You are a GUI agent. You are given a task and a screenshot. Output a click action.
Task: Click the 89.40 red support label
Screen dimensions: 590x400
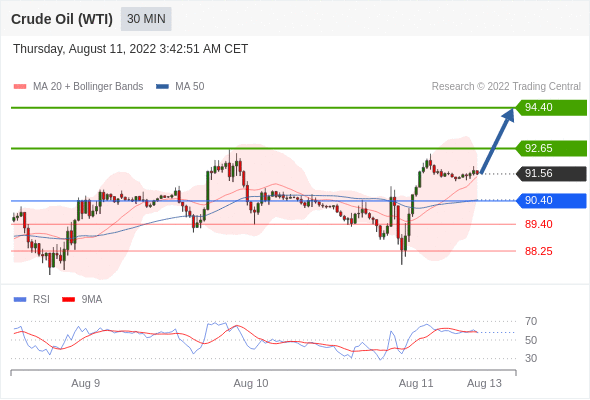click(538, 224)
